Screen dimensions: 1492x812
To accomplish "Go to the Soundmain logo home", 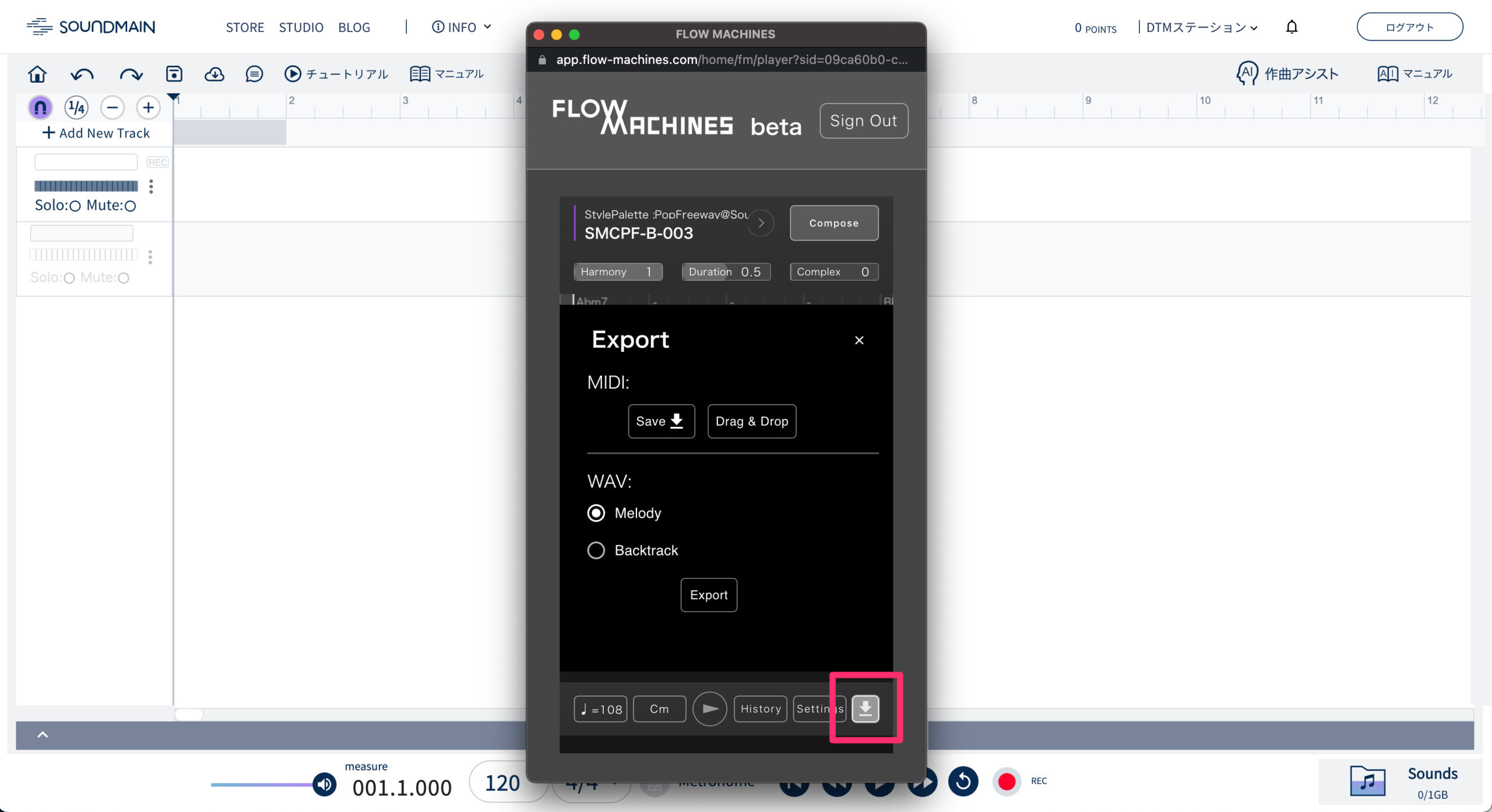I will [x=91, y=27].
